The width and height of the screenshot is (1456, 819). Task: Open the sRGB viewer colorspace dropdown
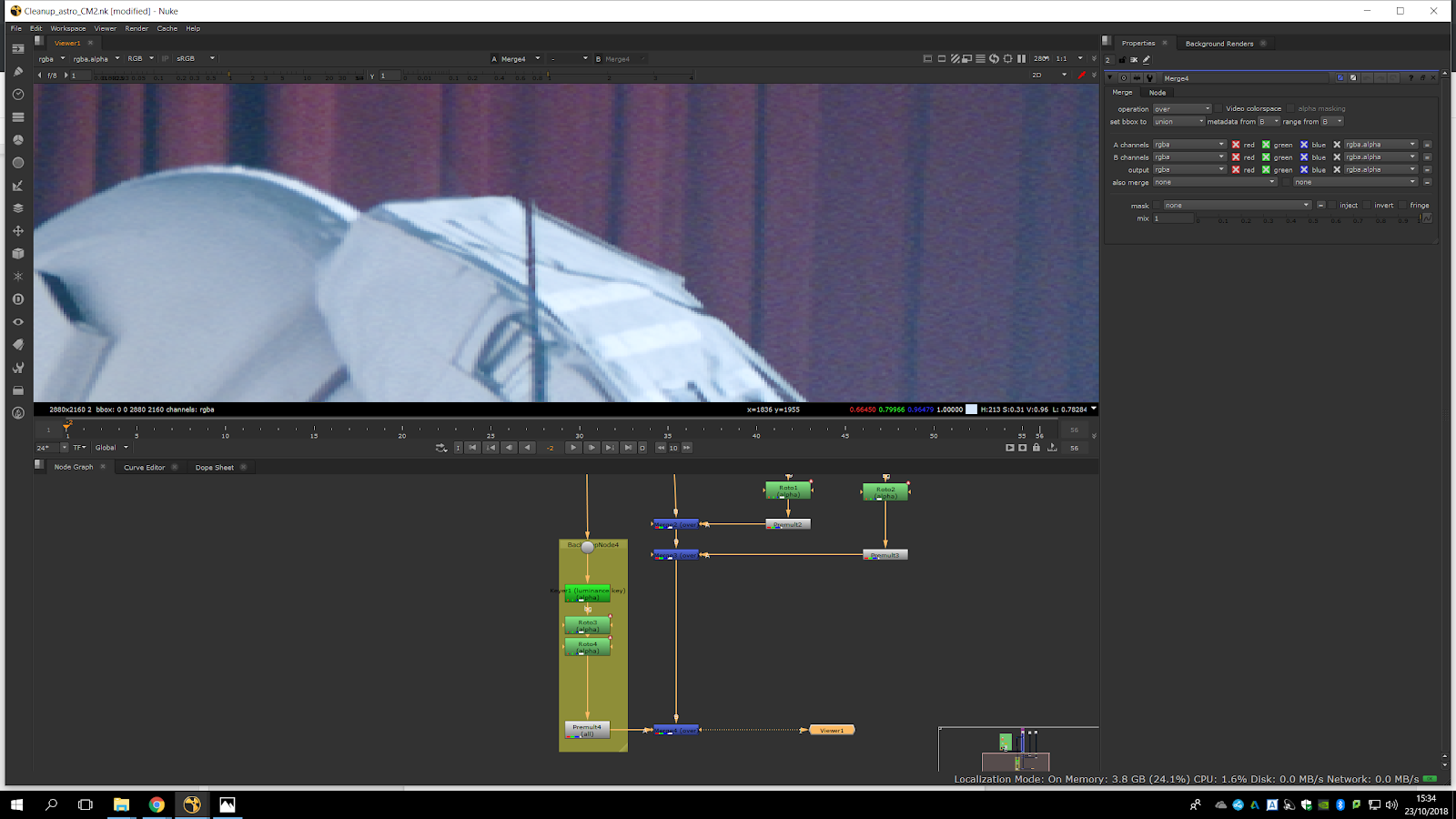pos(196,58)
